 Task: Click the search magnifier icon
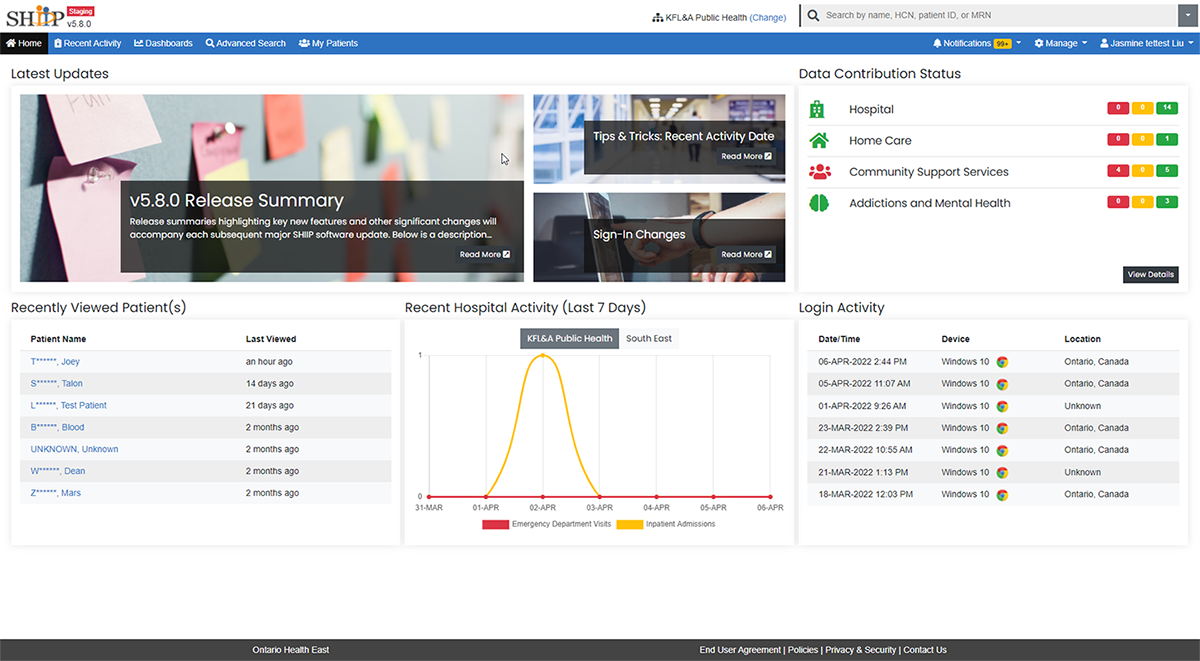(814, 16)
